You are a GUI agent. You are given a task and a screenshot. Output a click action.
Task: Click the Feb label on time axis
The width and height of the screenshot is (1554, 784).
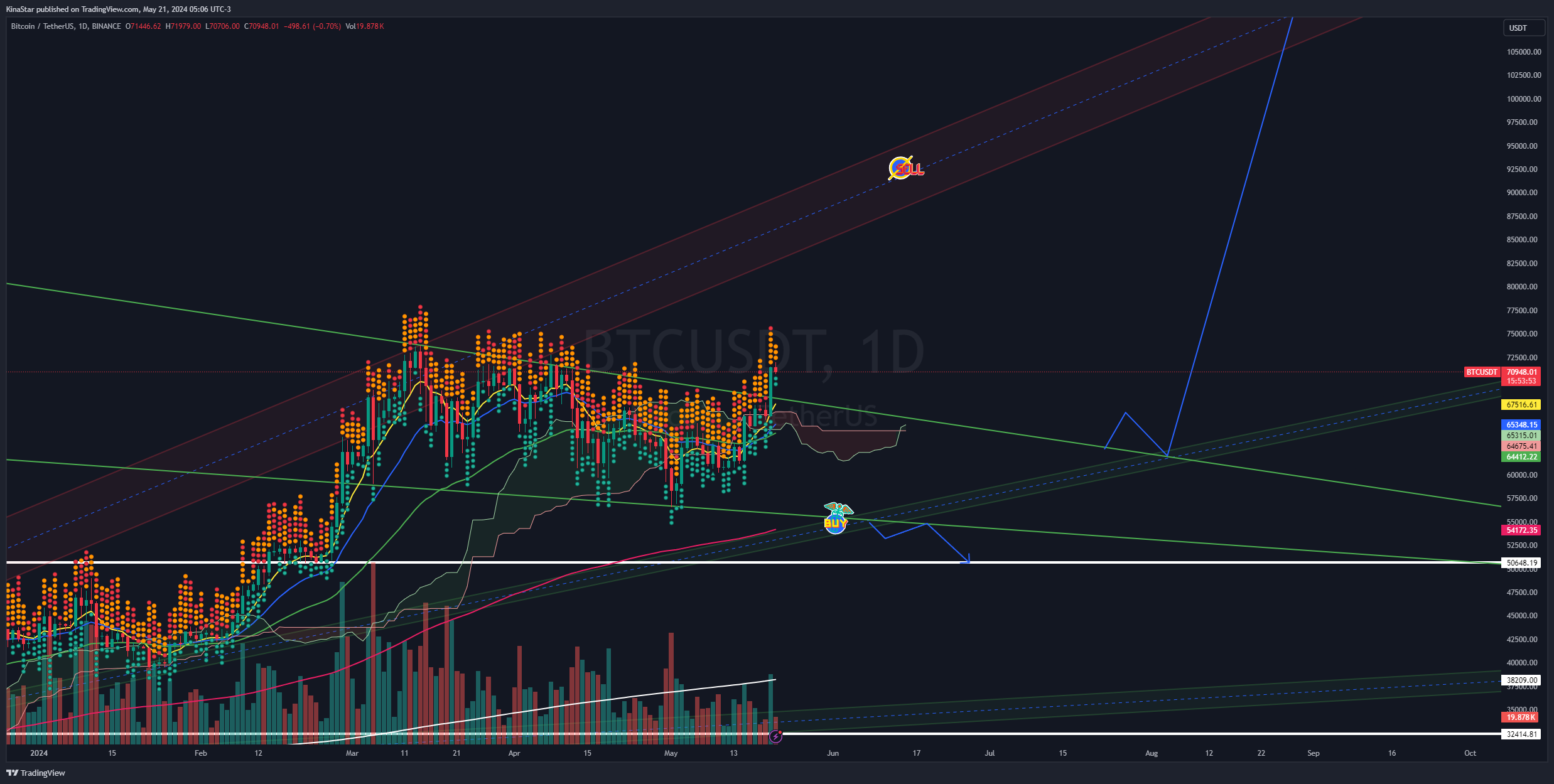pos(201,753)
